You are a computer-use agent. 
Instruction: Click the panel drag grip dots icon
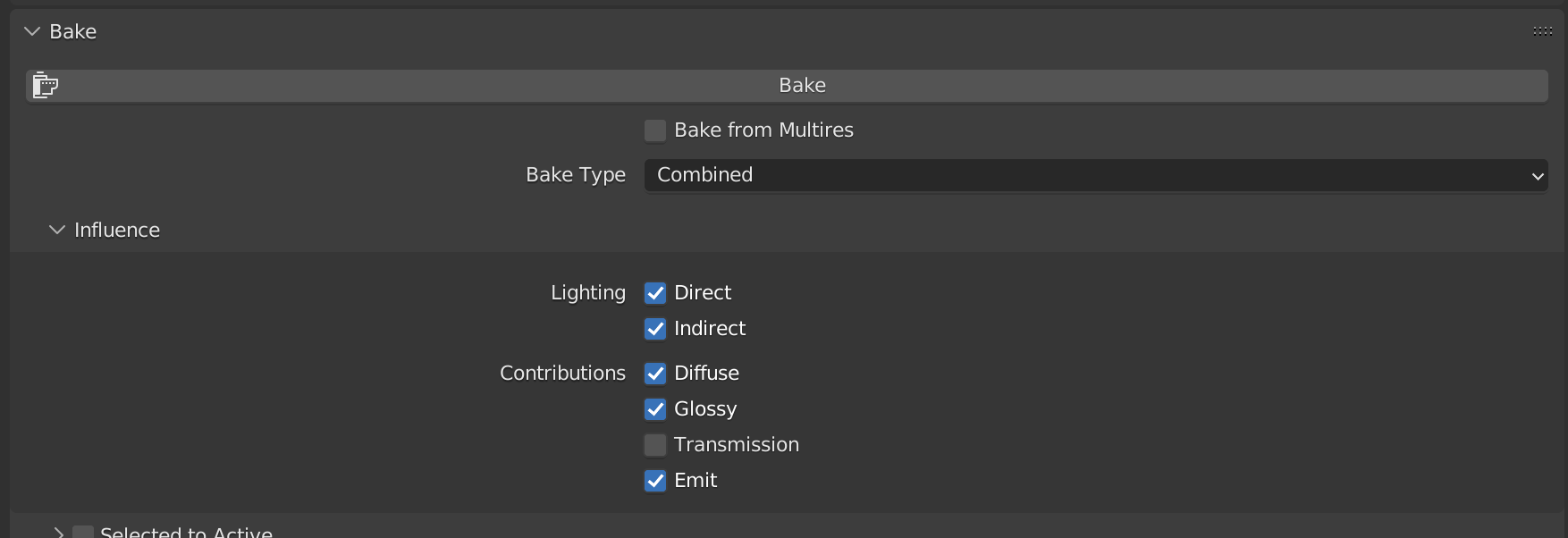click(x=1542, y=31)
